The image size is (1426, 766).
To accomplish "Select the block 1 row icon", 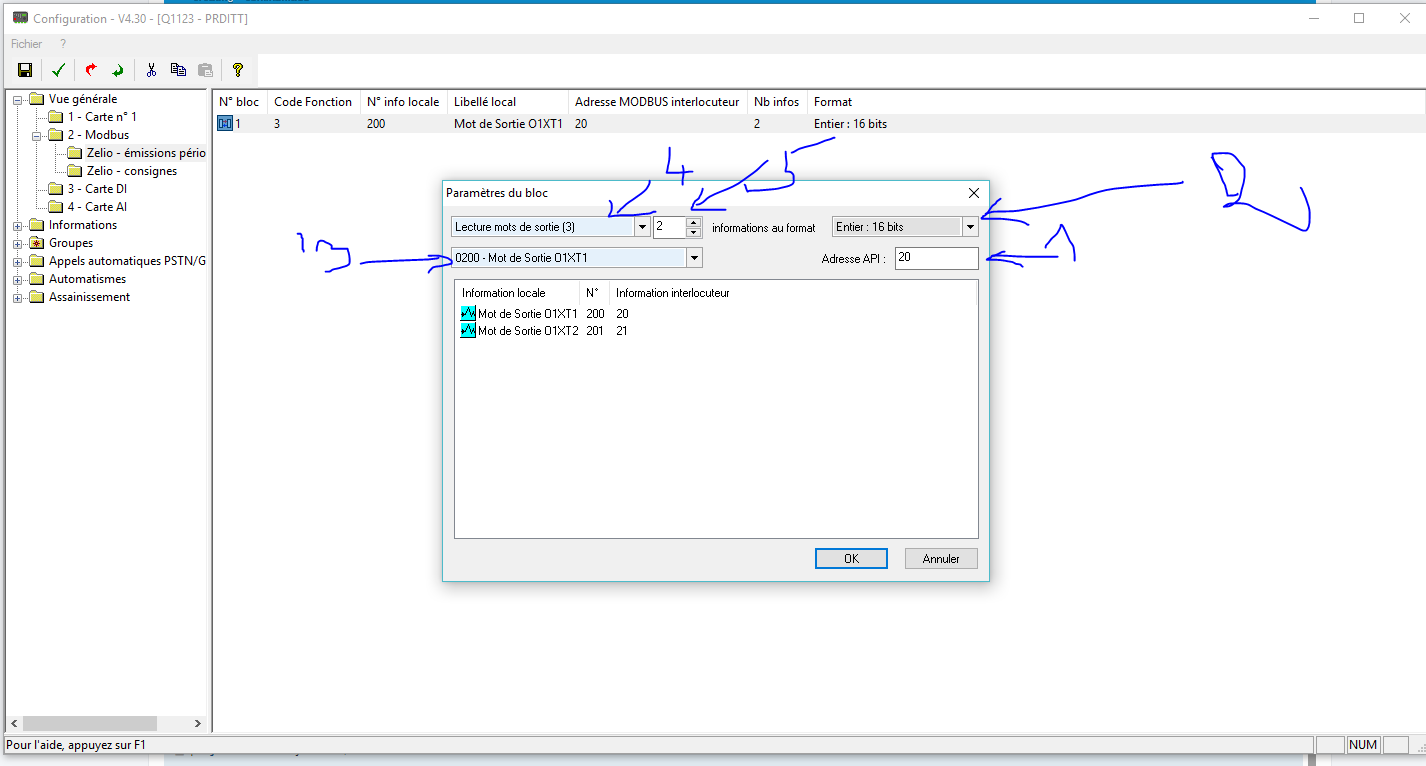I will click(225, 124).
